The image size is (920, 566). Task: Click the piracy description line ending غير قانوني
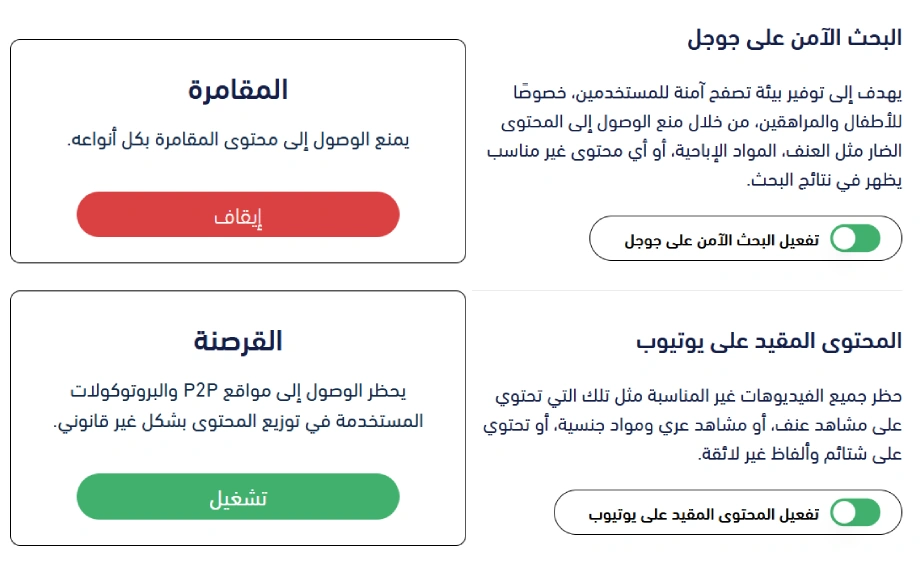tap(238, 421)
